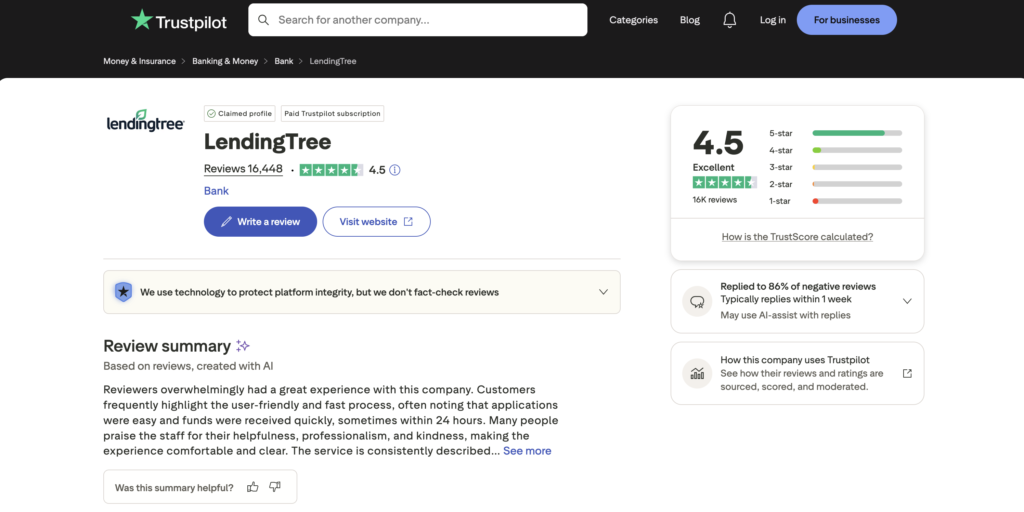Open the Blog menu item
The image size is (1024, 512).
click(x=690, y=20)
